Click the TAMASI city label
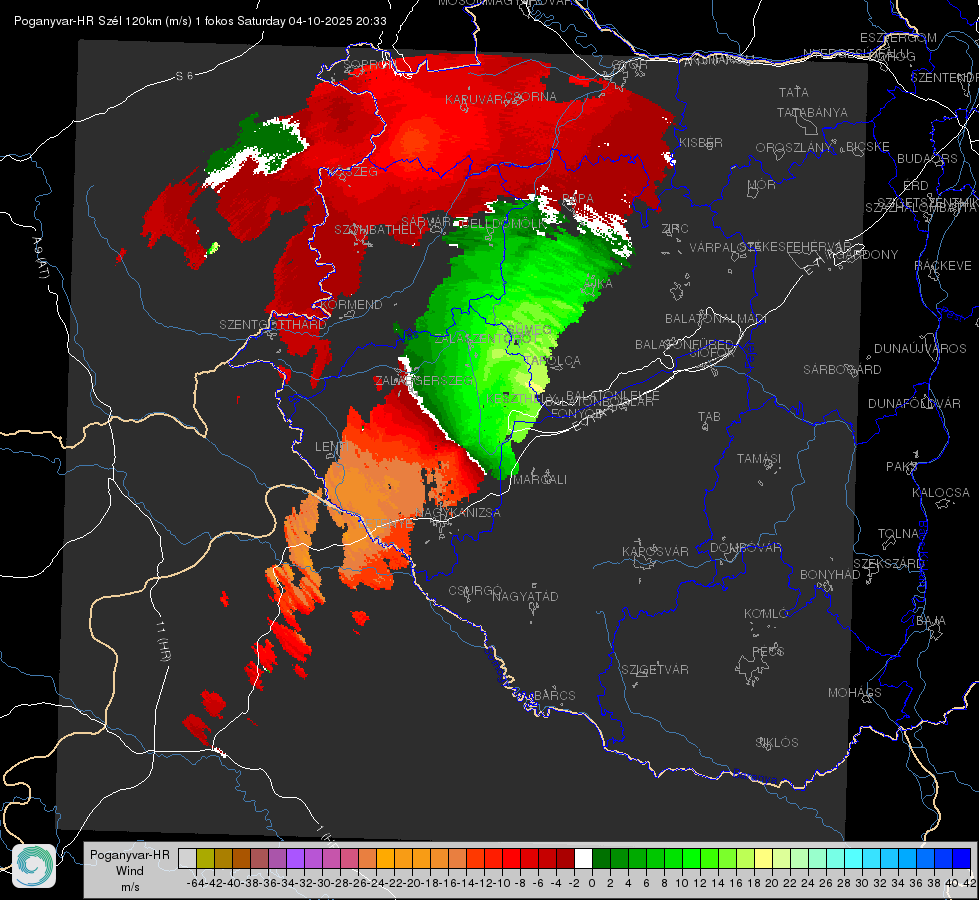The height and width of the screenshot is (900, 979). tap(759, 458)
